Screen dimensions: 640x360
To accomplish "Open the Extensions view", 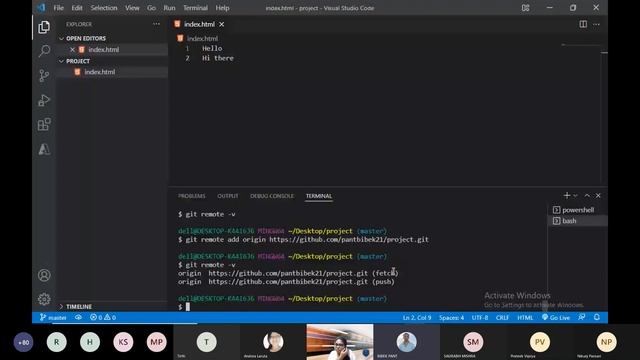I will click(44, 124).
